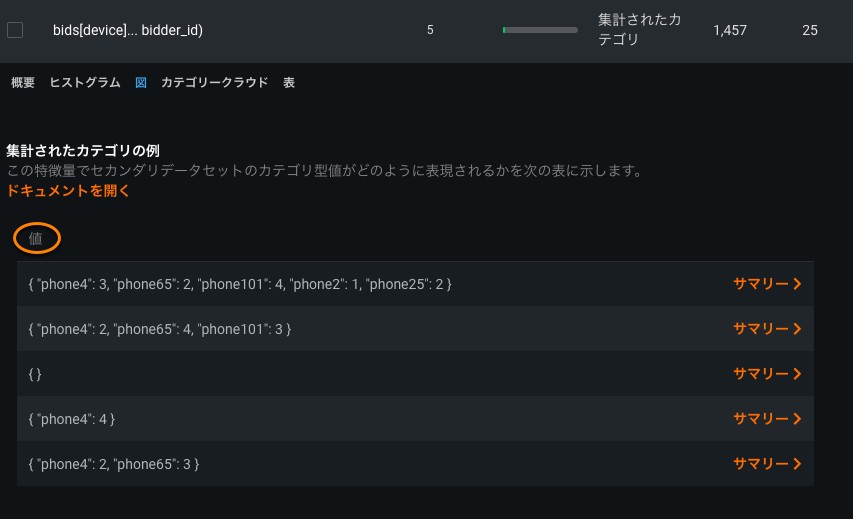This screenshot has height=519, width=853.
Task: Click the { } empty value cell
Action: (36, 374)
